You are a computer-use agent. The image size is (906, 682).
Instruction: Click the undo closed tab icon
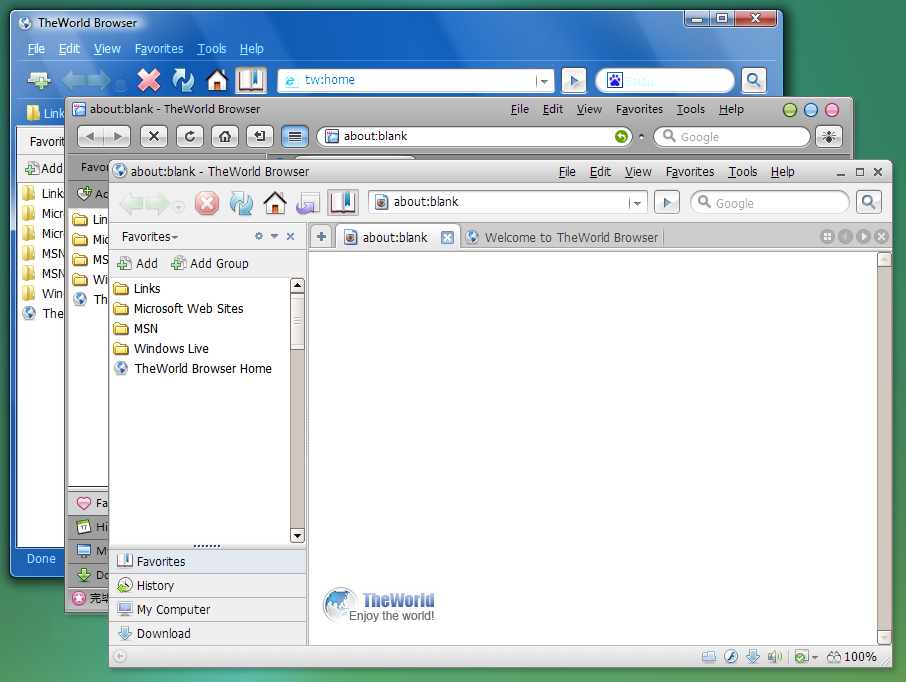point(308,203)
